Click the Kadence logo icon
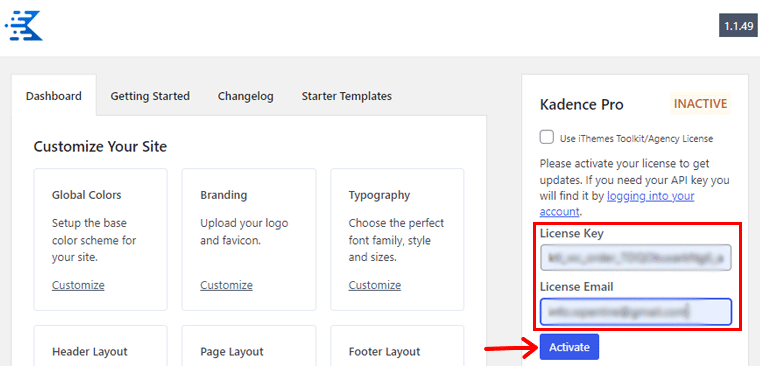This screenshot has width=760, height=366. click(x=23, y=25)
